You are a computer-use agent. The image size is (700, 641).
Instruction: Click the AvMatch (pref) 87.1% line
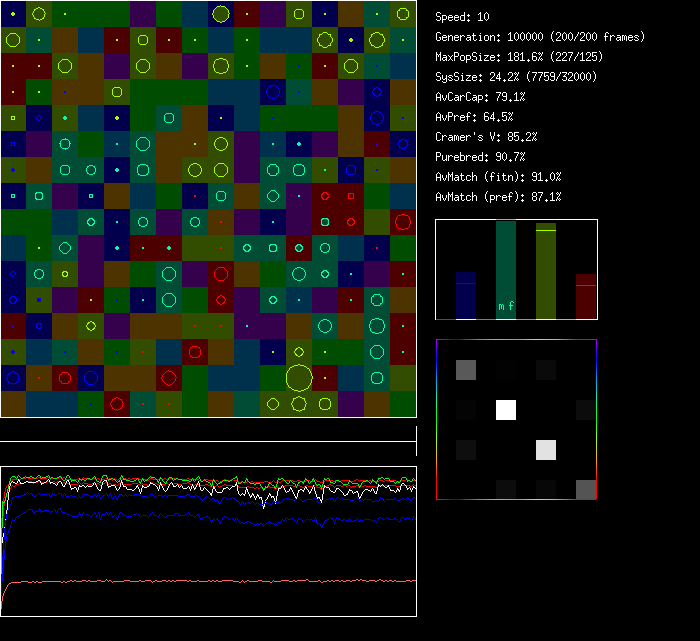[x=498, y=197]
